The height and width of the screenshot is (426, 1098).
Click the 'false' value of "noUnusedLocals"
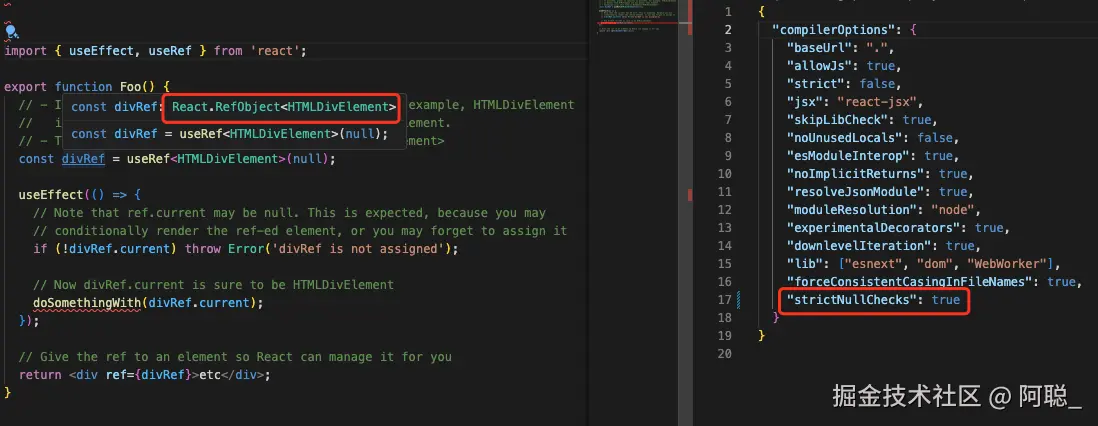click(936, 138)
